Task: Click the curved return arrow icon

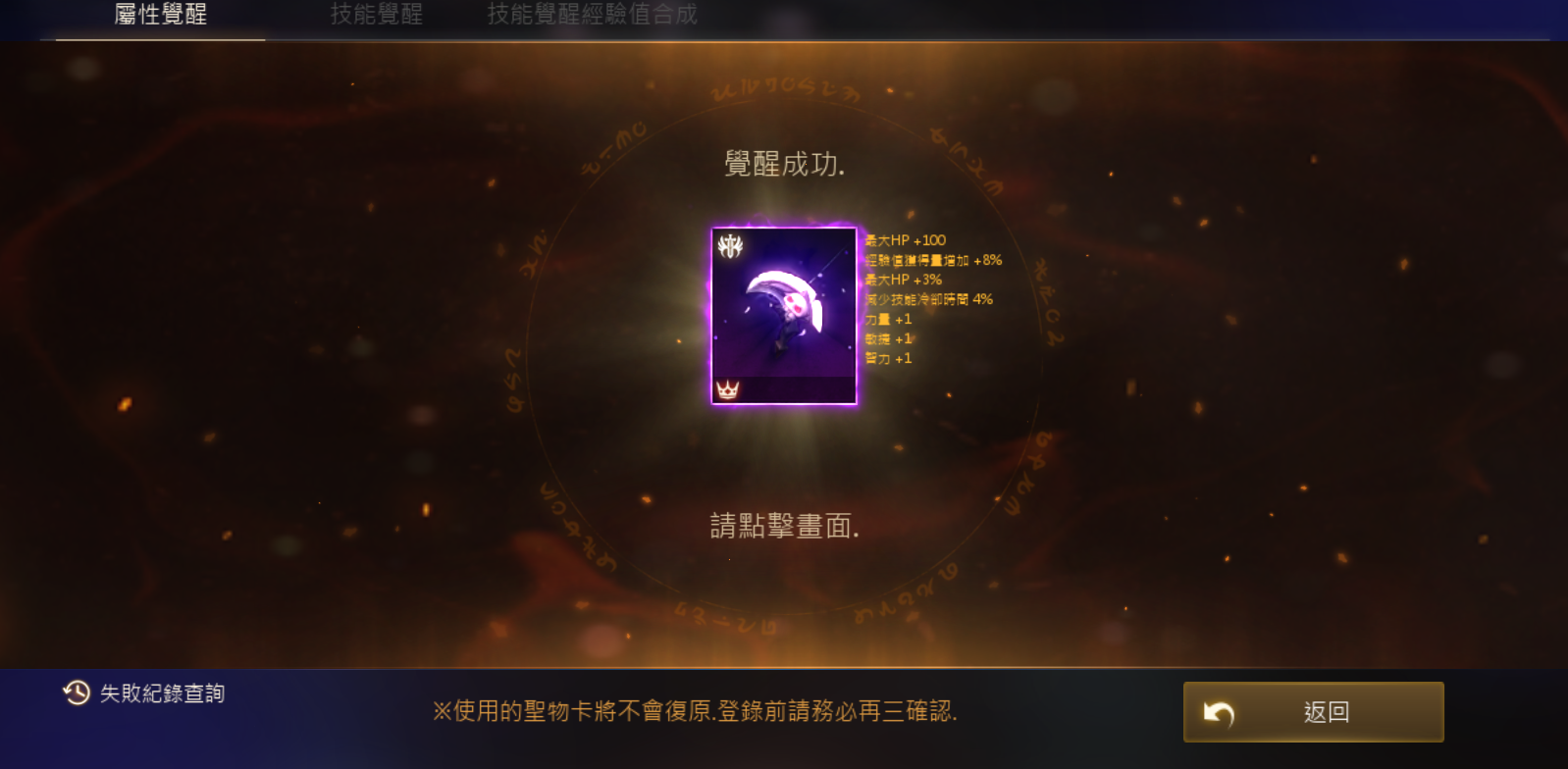Action: coord(1219,713)
